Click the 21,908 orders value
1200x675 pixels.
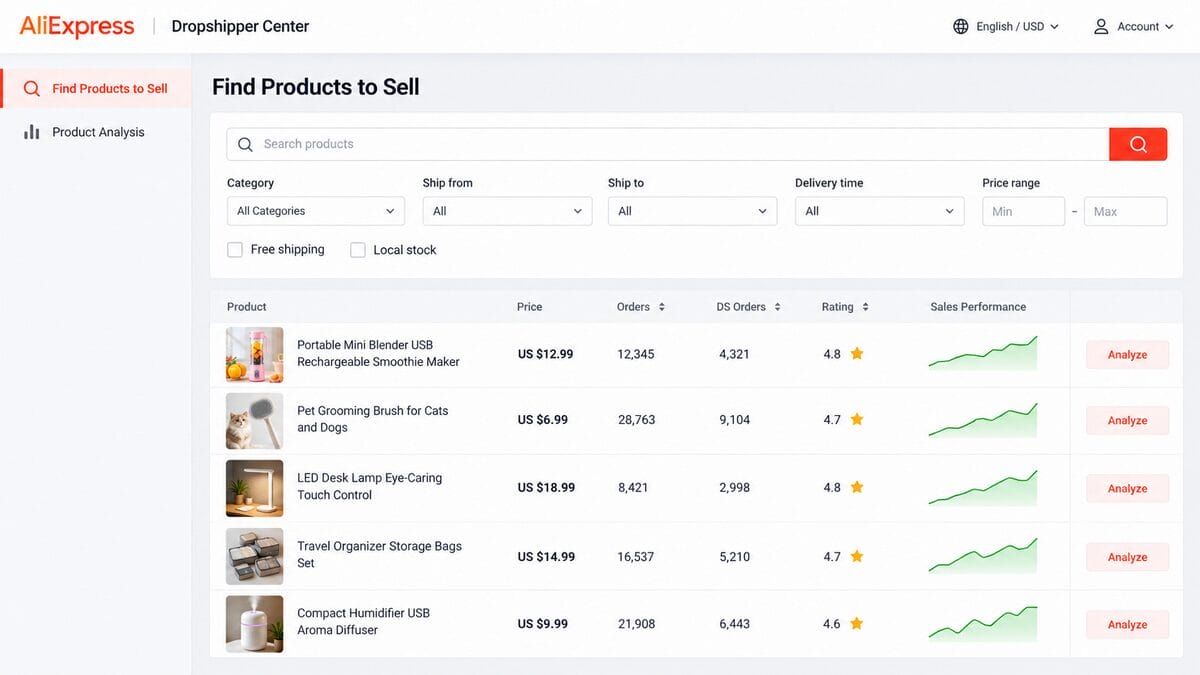[636, 624]
